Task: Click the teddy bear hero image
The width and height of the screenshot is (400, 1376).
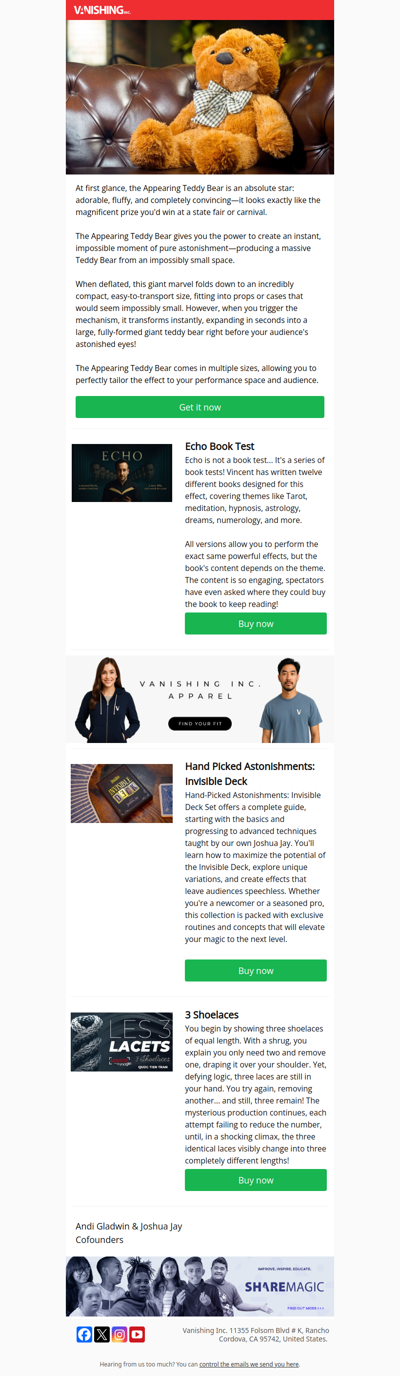Action: 200,97
